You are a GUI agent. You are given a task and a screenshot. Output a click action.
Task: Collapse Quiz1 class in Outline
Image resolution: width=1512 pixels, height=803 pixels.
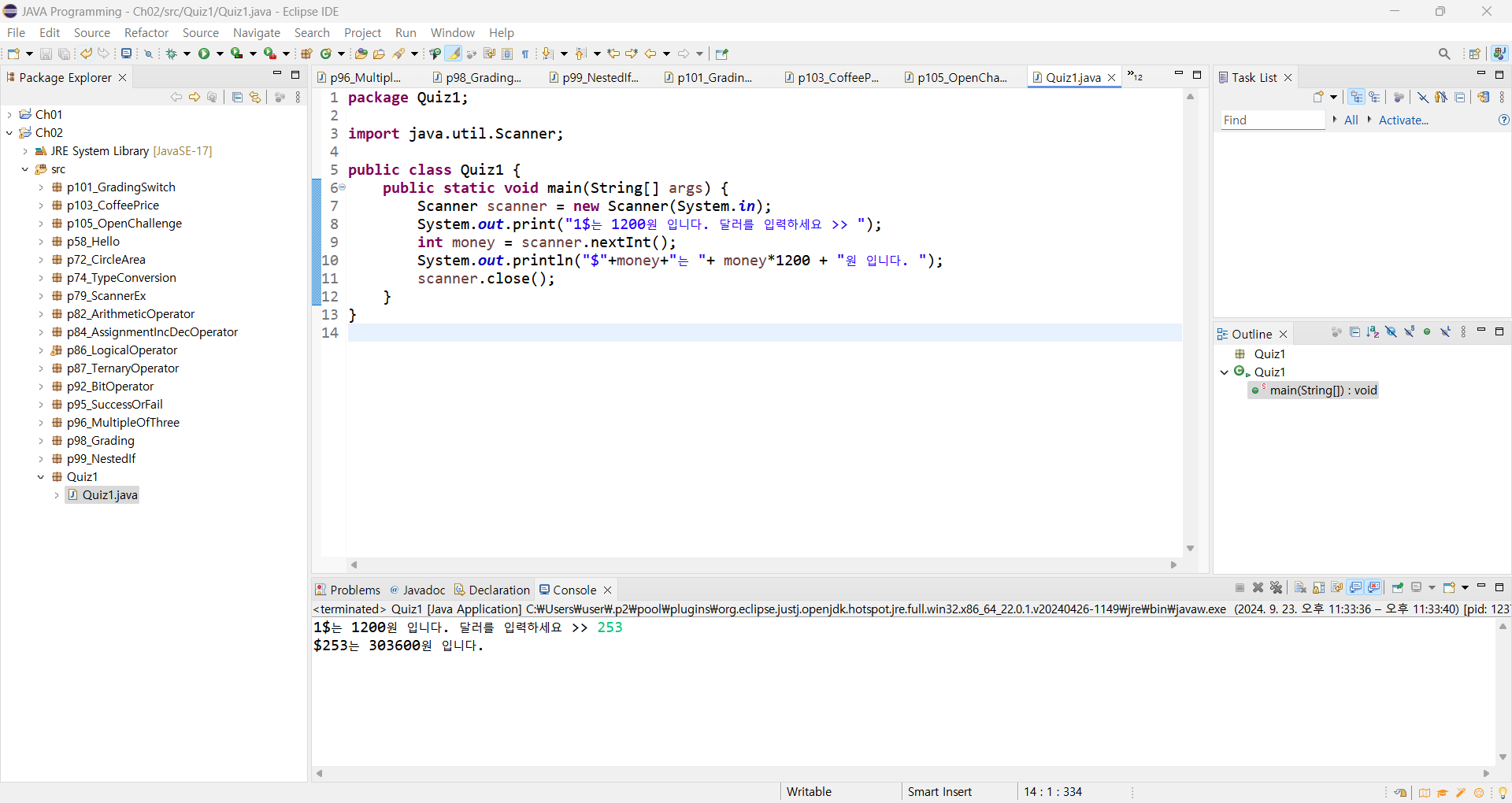point(1225,372)
